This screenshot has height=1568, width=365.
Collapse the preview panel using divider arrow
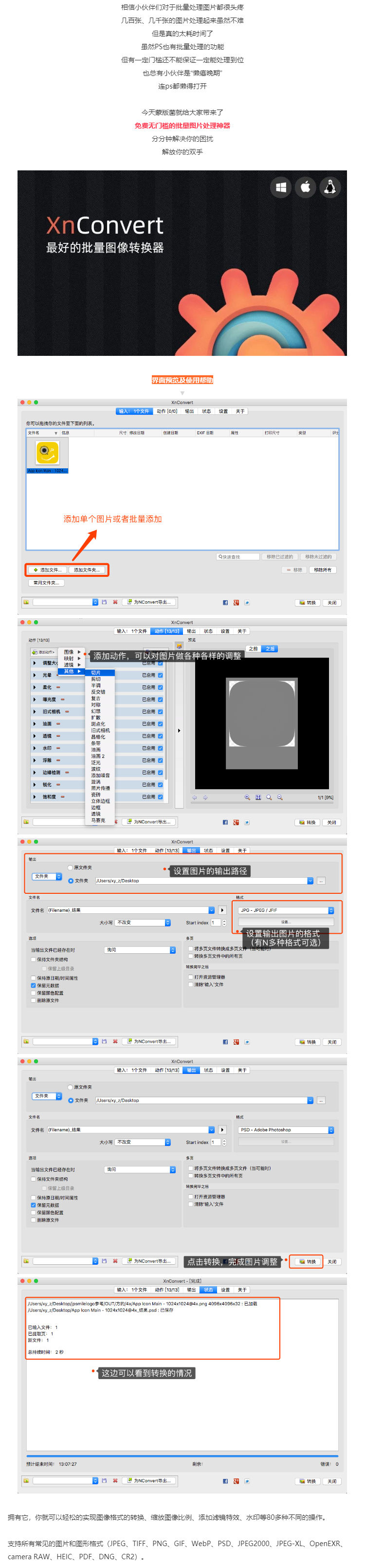coord(179,730)
